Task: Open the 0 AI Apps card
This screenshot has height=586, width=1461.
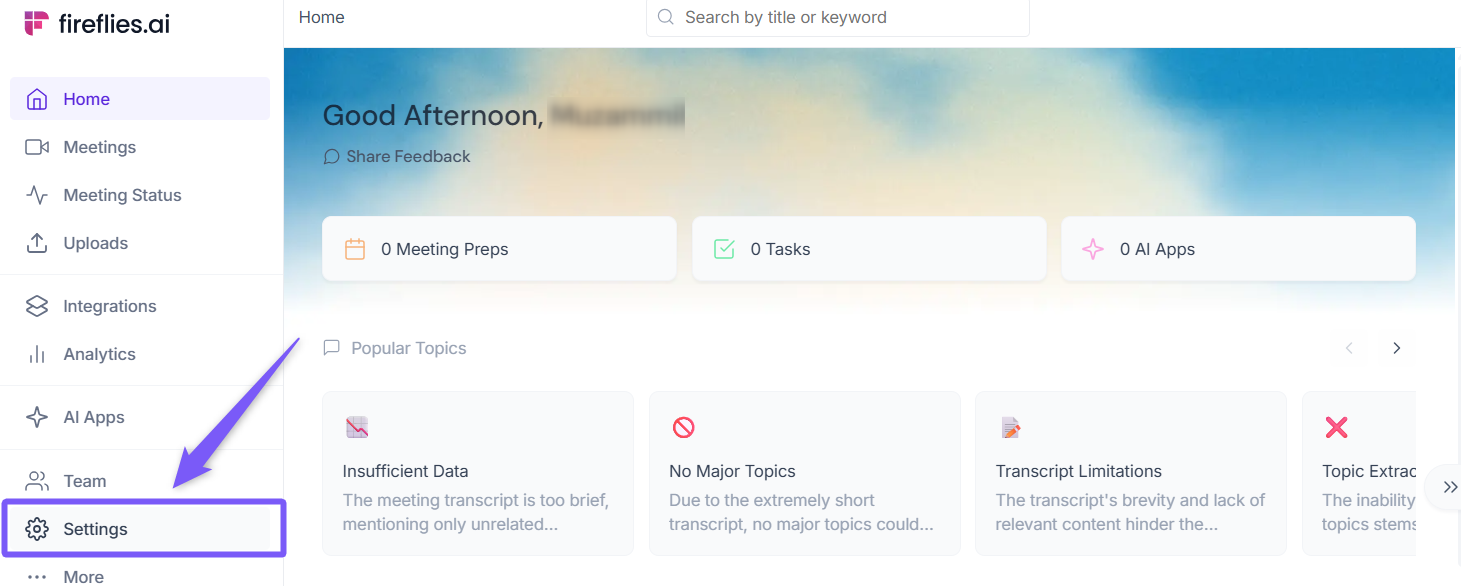Action: [1237, 249]
